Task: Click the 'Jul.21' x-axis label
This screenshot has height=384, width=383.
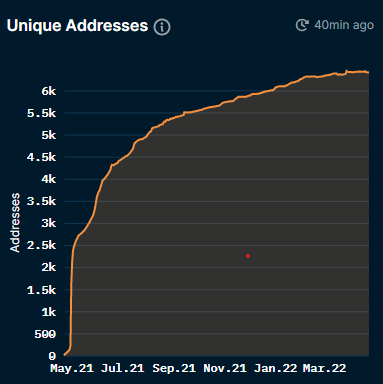Action: click(x=122, y=368)
